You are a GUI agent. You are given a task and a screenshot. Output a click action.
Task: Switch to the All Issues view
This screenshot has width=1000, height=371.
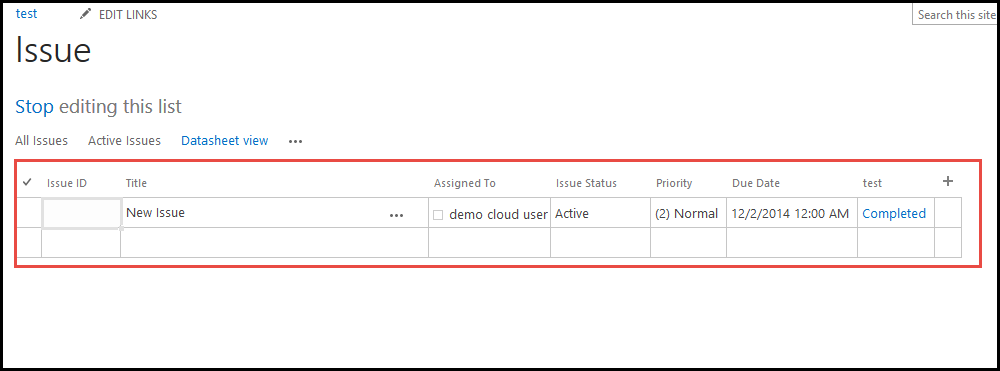pyautogui.click(x=41, y=141)
